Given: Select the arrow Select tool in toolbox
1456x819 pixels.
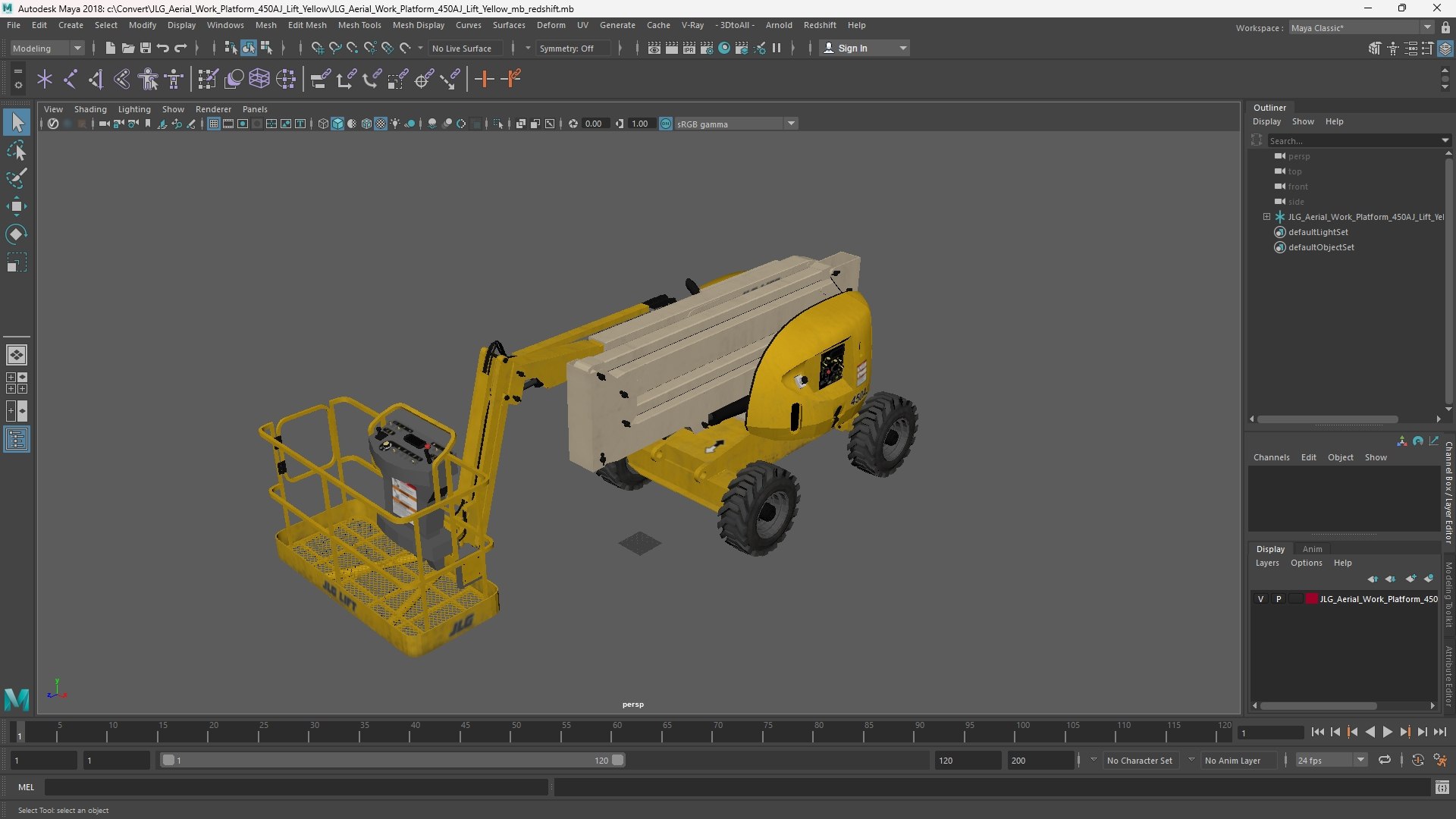Looking at the screenshot, I should pos(17,122).
